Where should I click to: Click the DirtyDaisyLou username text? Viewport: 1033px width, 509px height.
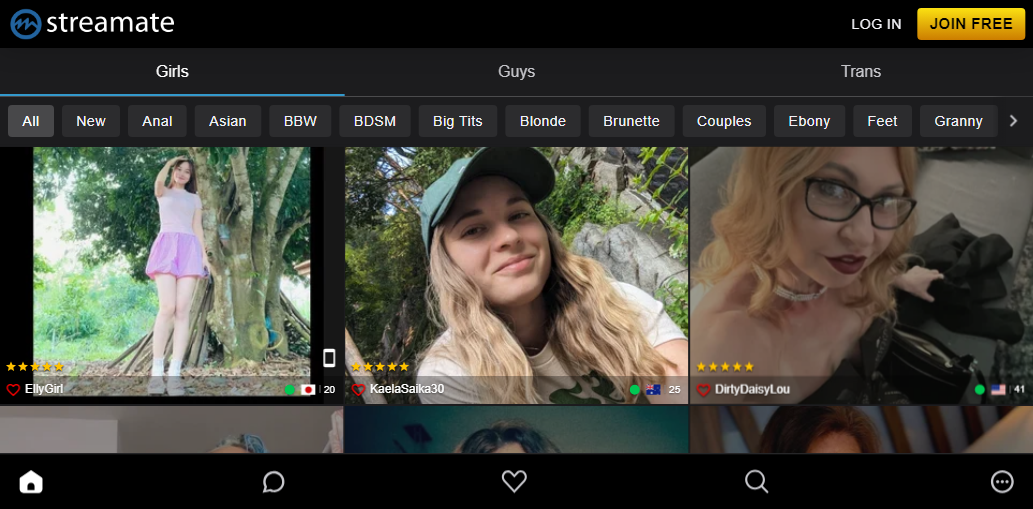pyautogui.click(x=752, y=389)
